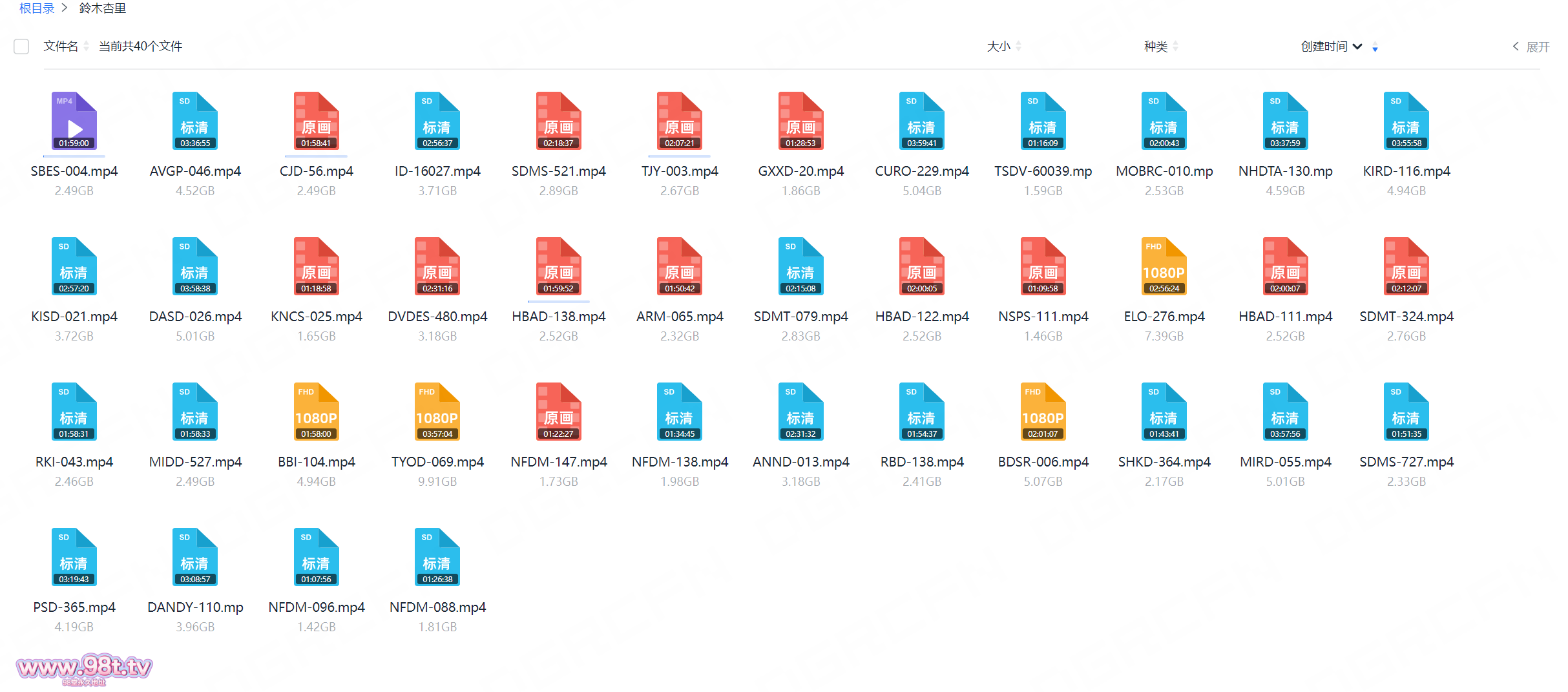The image size is (1568, 692).
Task: Open the NFDM-088.mp4 file icon
Action: pos(437,557)
